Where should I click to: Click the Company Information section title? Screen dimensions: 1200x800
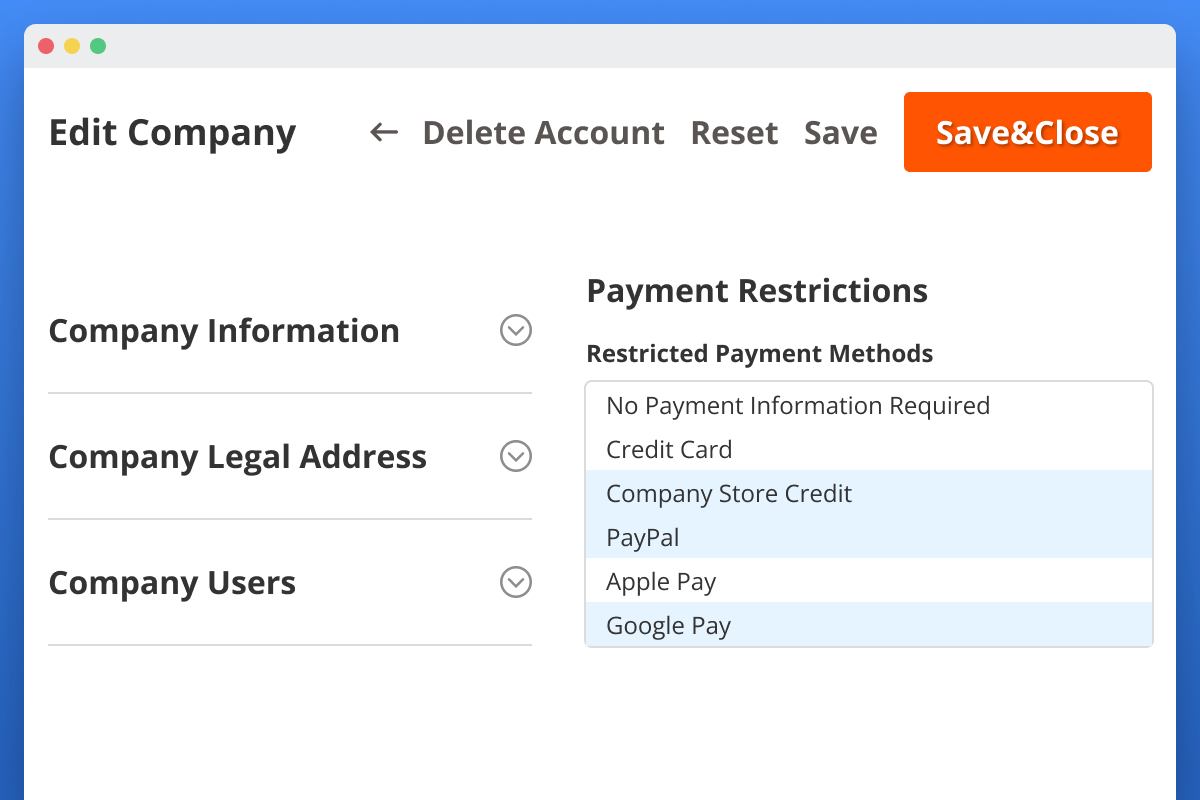pyautogui.click(x=224, y=330)
